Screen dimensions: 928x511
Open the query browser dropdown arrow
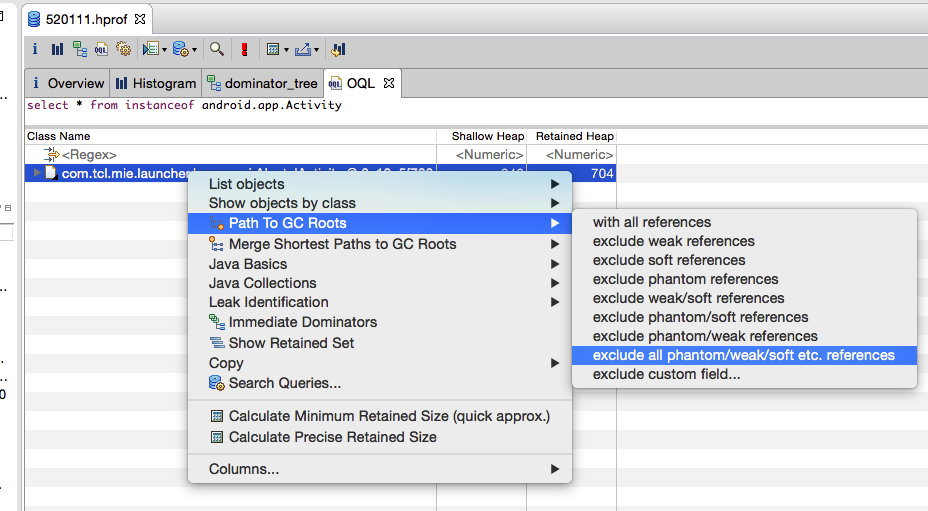[194, 49]
